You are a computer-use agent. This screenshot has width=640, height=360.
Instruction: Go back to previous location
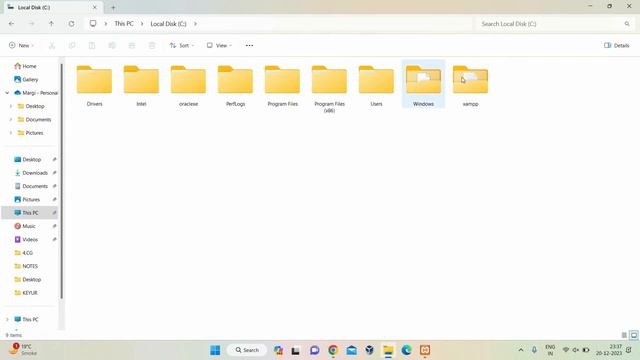[11, 24]
